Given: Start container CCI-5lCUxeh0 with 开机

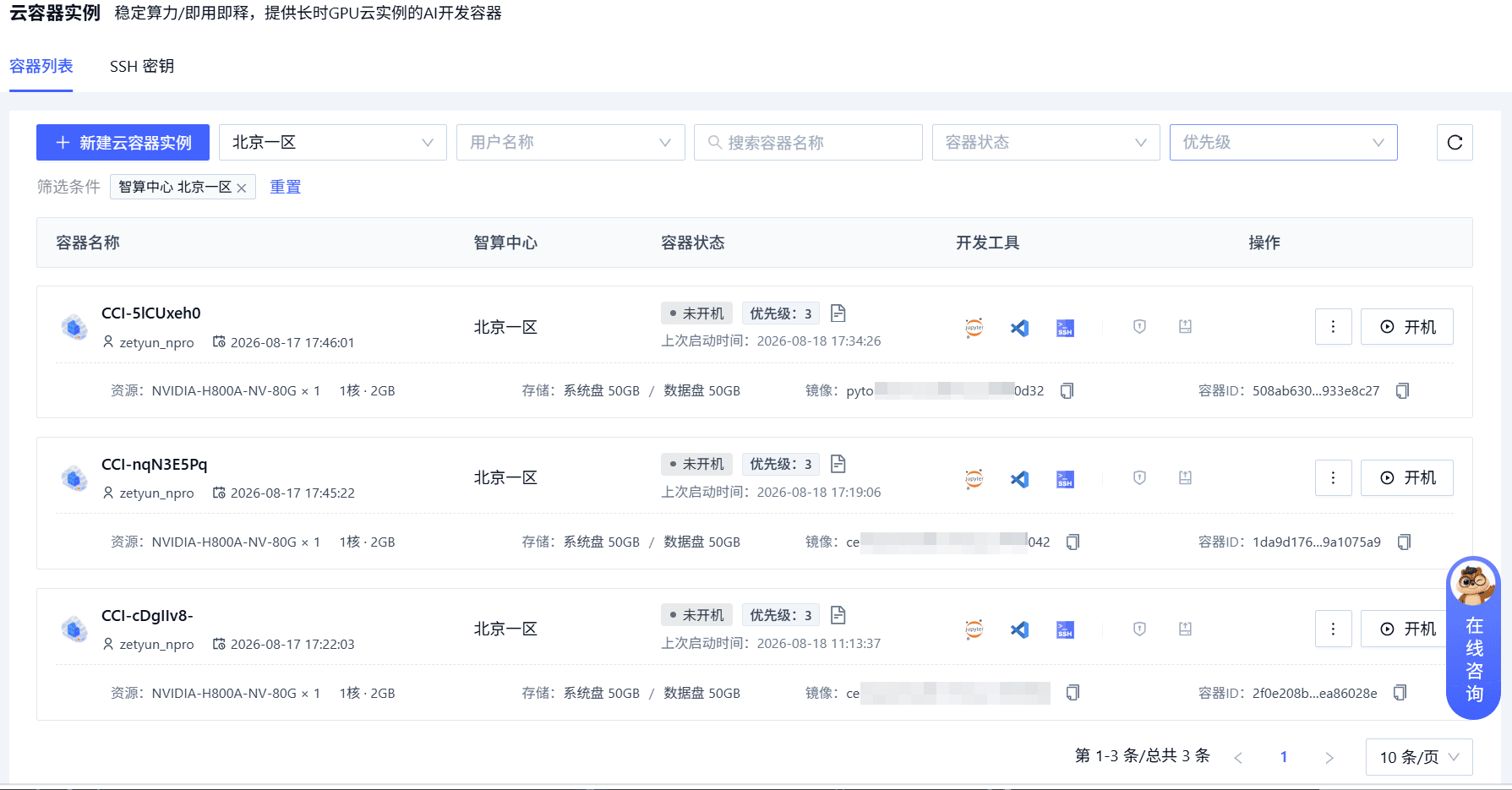Looking at the screenshot, I should 1407,327.
